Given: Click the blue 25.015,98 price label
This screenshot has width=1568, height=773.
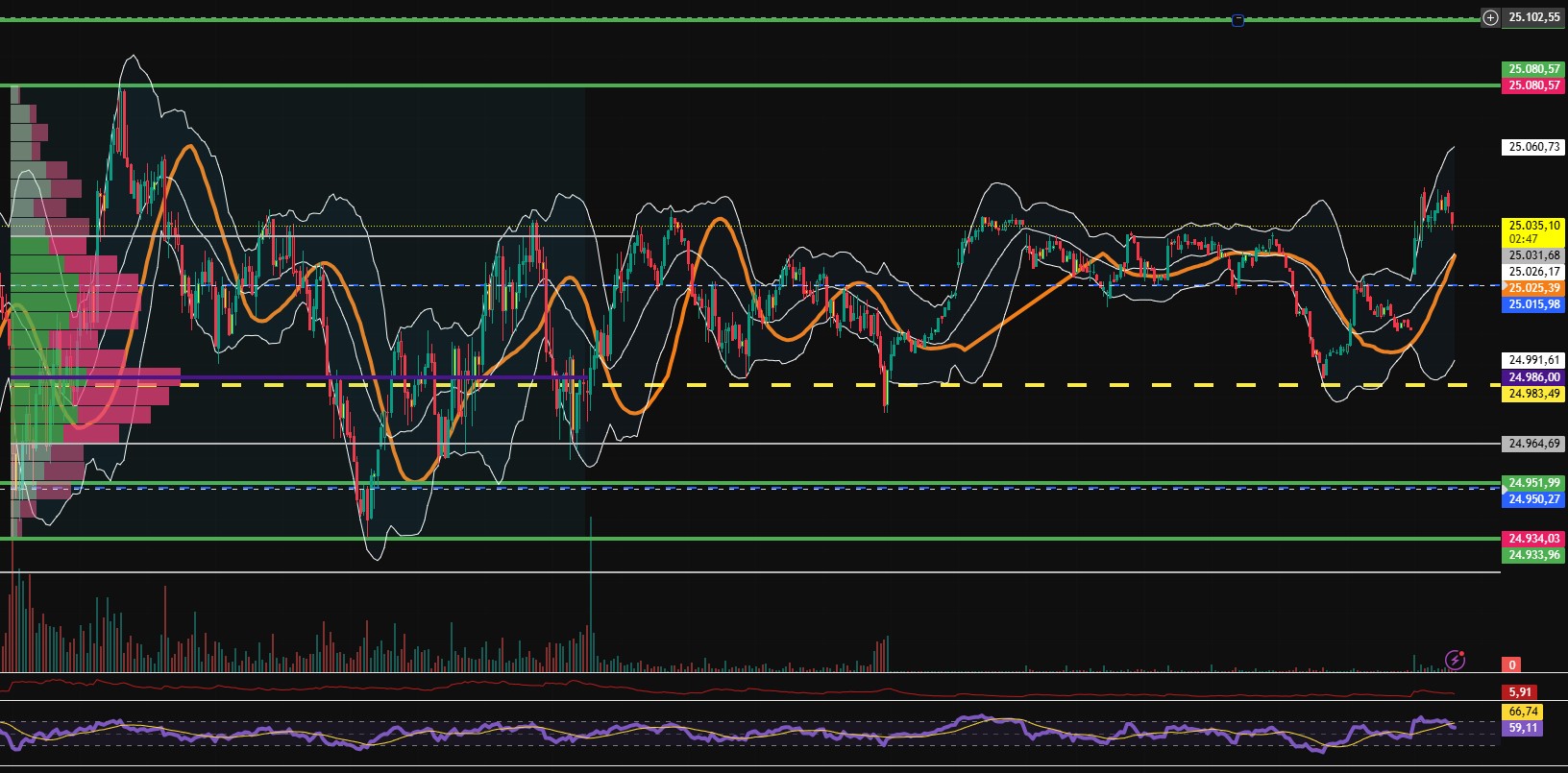Looking at the screenshot, I should tap(1533, 304).
